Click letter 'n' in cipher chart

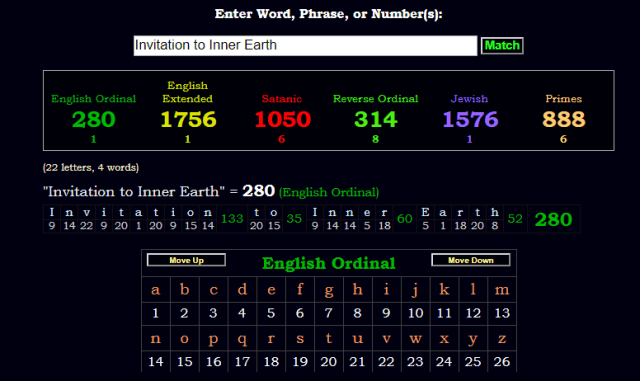pos(156,339)
